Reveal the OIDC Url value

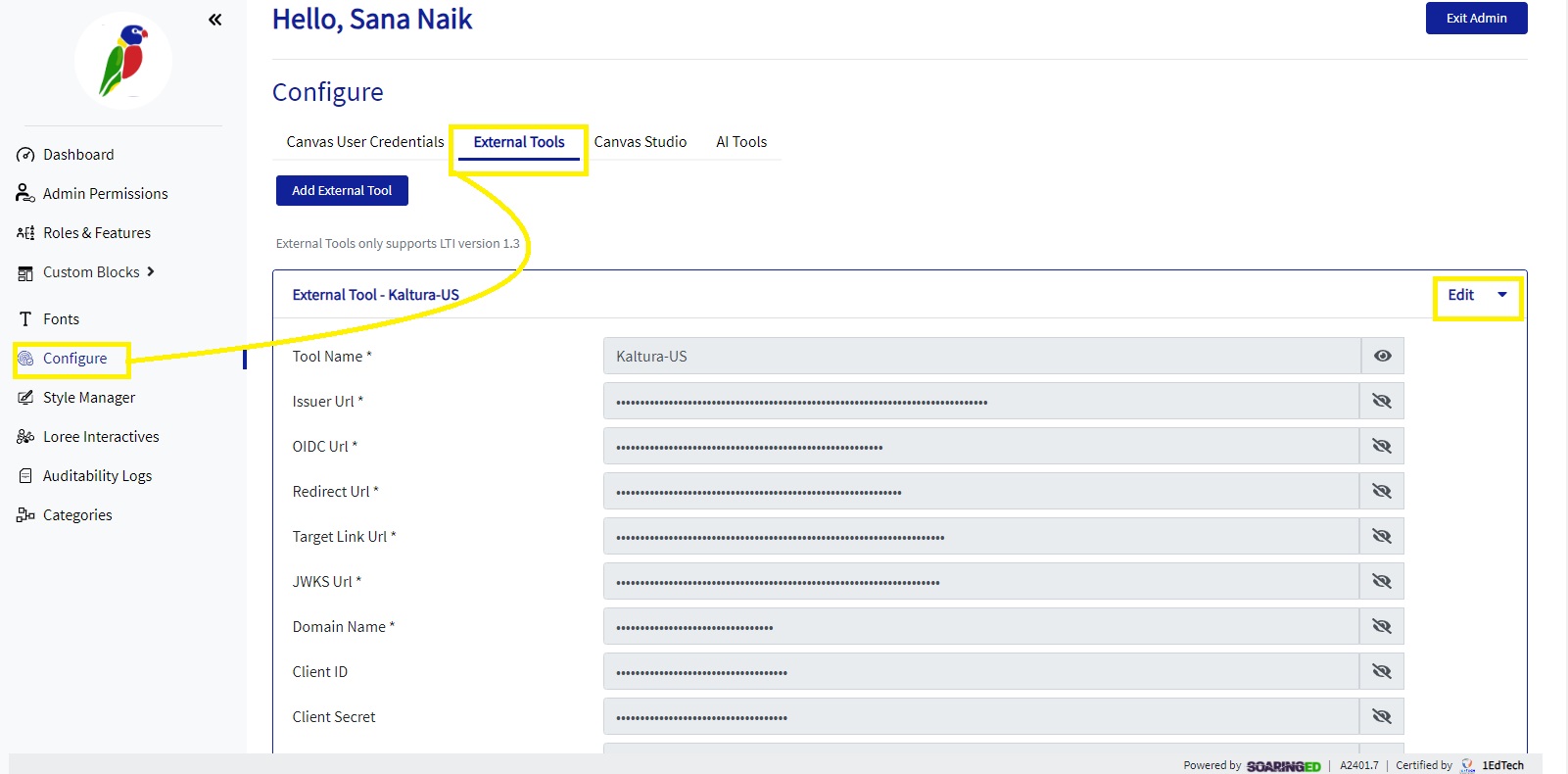pyautogui.click(x=1382, y=446)
